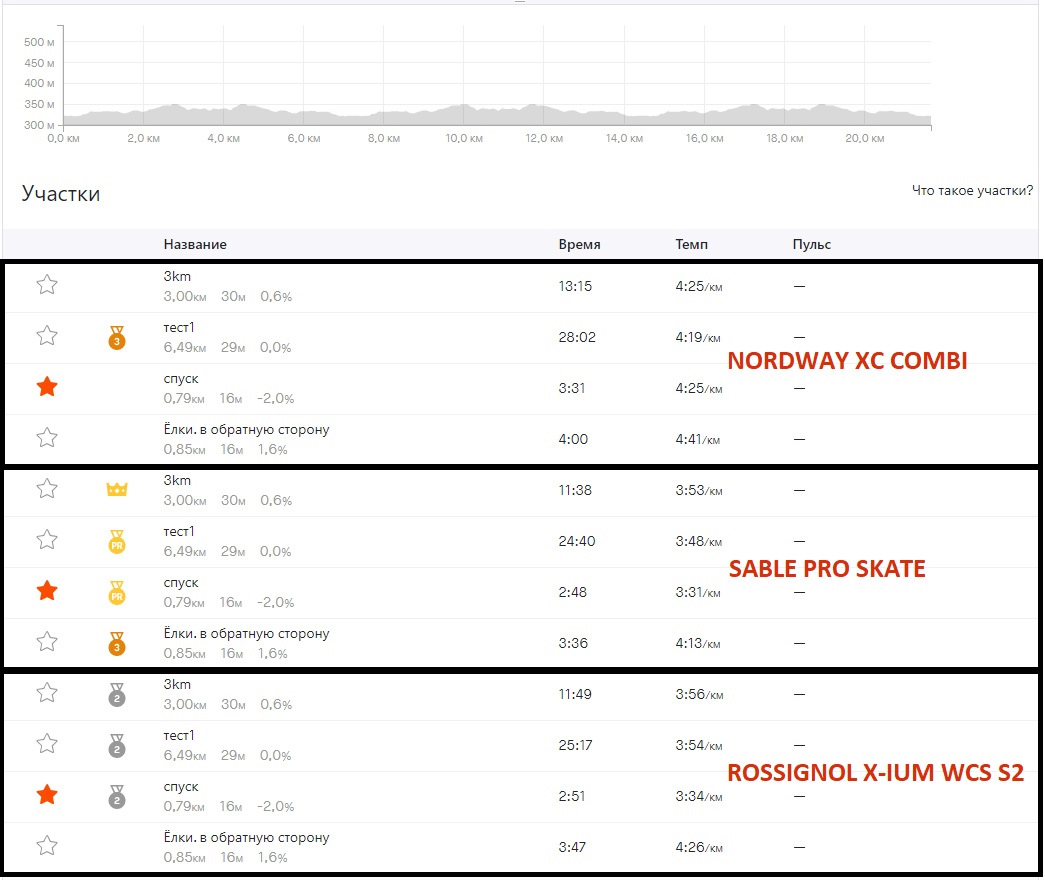Click the silver medal on 3km 11:49 row
Image resolution: width=1045 pixels, height=880 pixels.
[117, 696]
